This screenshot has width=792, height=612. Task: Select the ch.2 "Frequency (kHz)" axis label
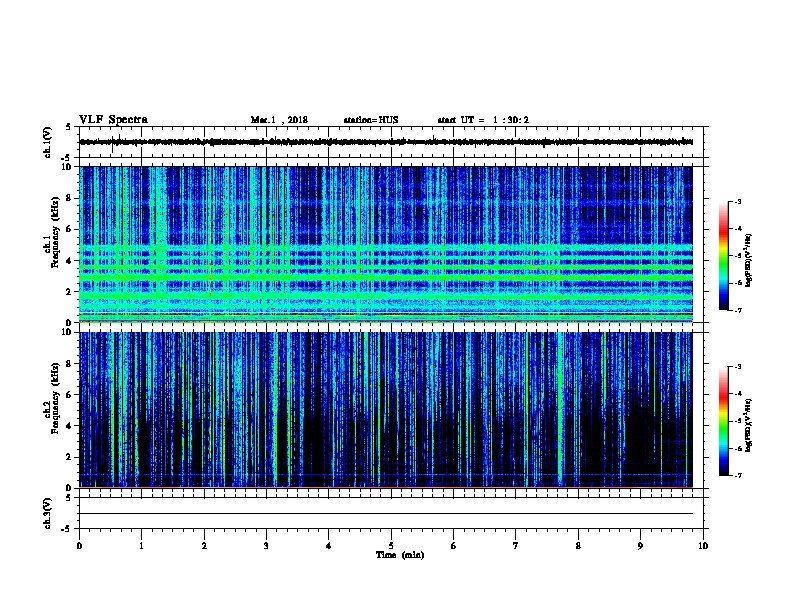55,398
